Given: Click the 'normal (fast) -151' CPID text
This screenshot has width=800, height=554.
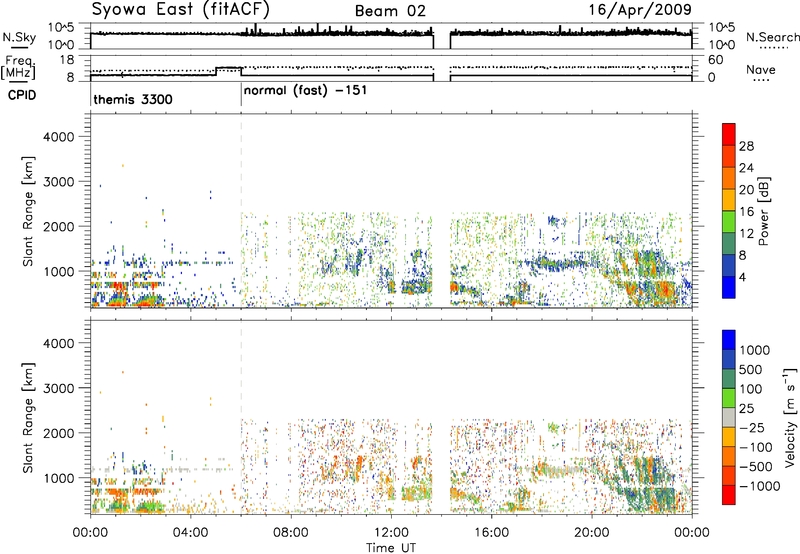Looking at the screenshot, I should tap(305, 91).
